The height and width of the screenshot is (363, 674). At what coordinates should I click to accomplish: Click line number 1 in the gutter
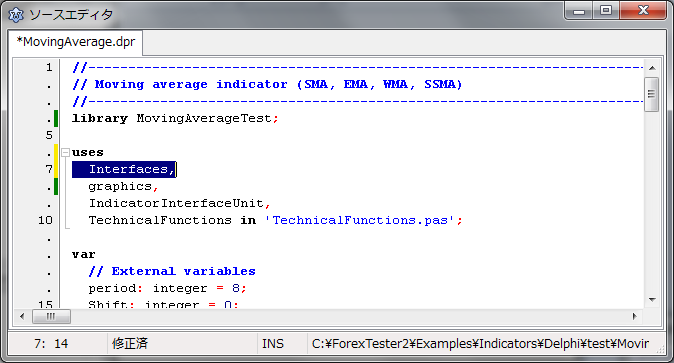(49, 68)
